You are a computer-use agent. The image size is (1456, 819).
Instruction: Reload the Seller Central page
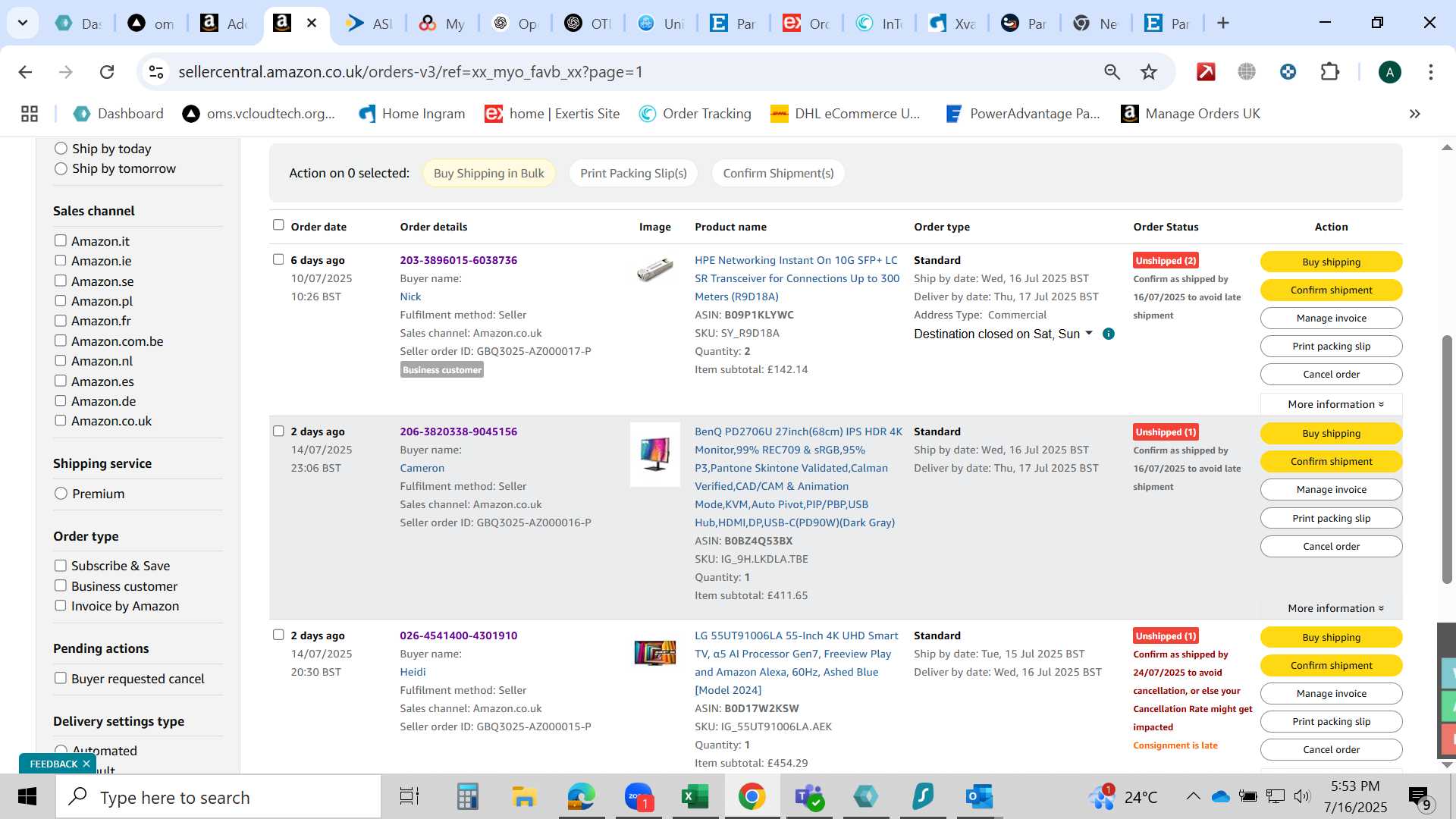pyautogui.click(x=107, y=72)
